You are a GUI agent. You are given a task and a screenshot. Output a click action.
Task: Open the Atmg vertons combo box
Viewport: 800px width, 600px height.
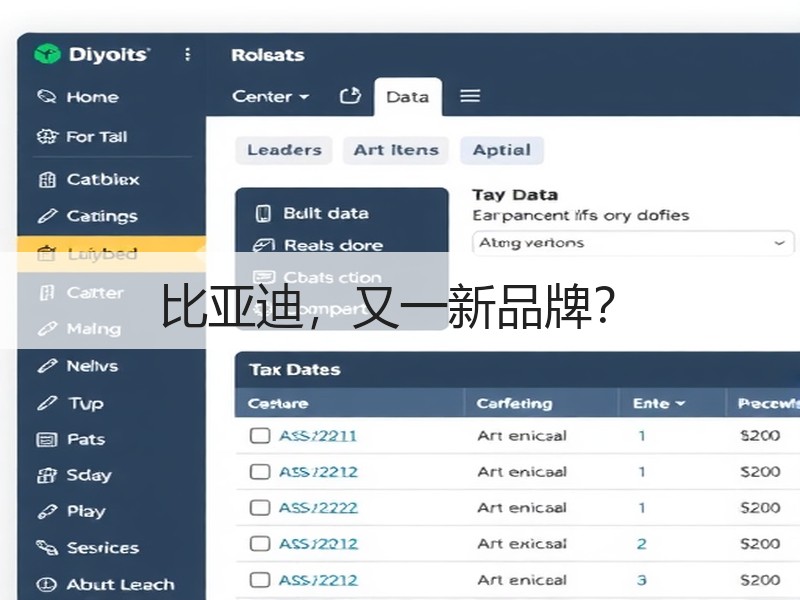633,243
